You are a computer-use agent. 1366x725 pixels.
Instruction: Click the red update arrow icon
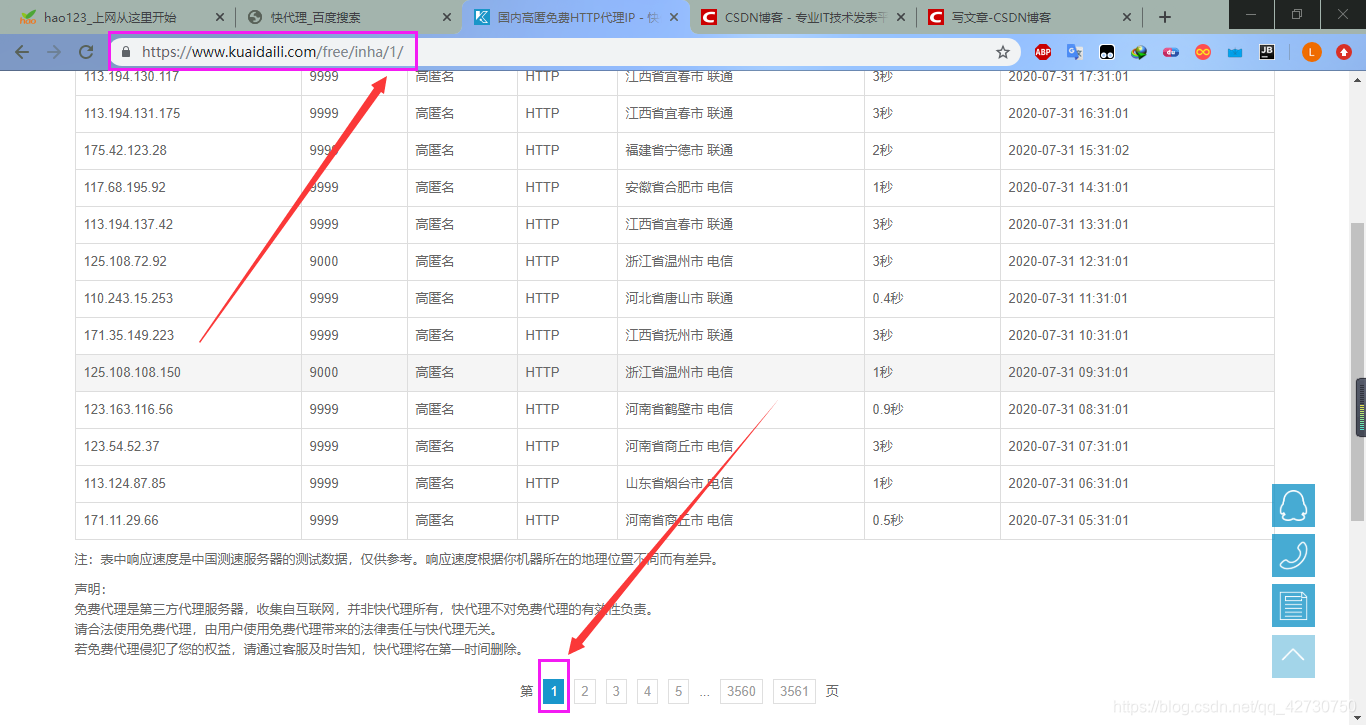click(1344, 52)
